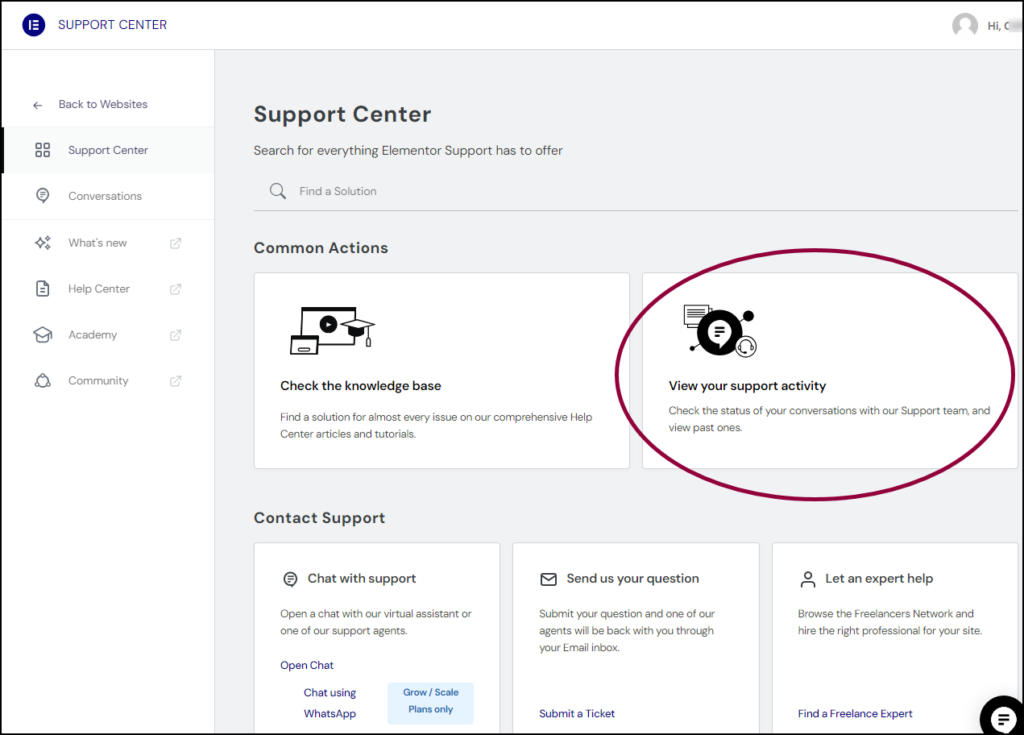Click the Conversations speech bubble icon
The width and height of the screenshot is (1024, 735).
point(42,196)
